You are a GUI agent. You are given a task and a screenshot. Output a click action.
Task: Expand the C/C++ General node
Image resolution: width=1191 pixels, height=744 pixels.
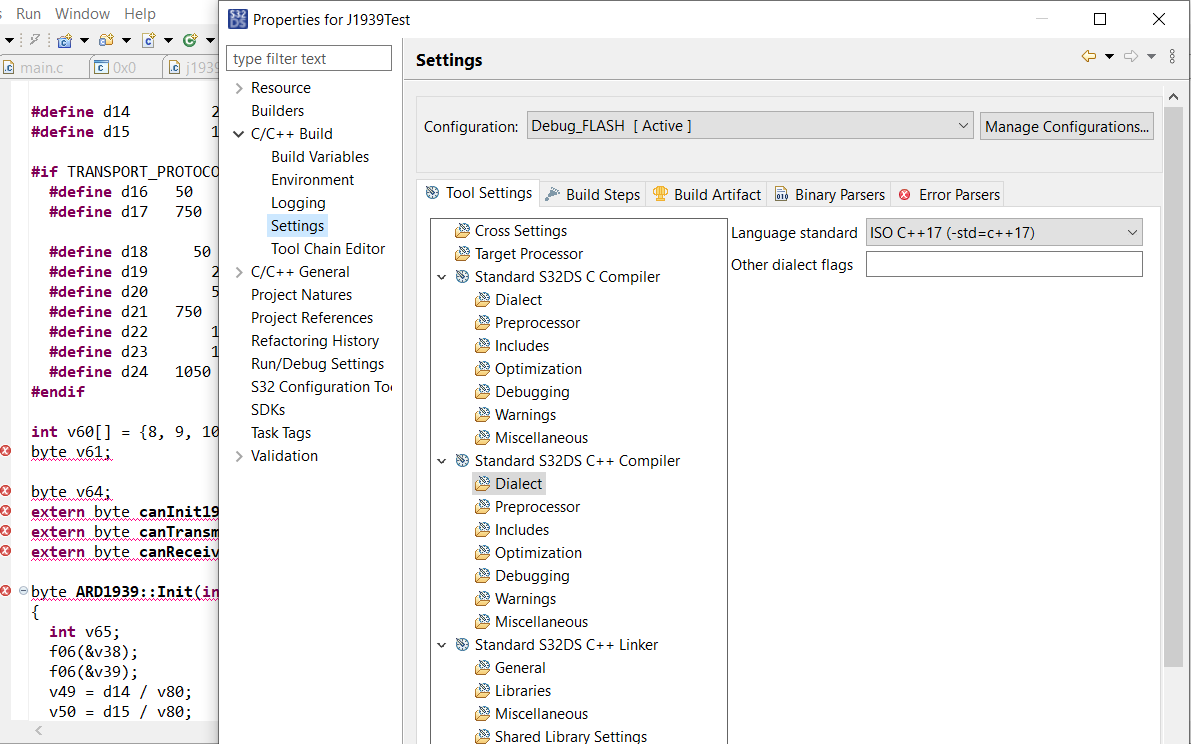pos(239,272)
